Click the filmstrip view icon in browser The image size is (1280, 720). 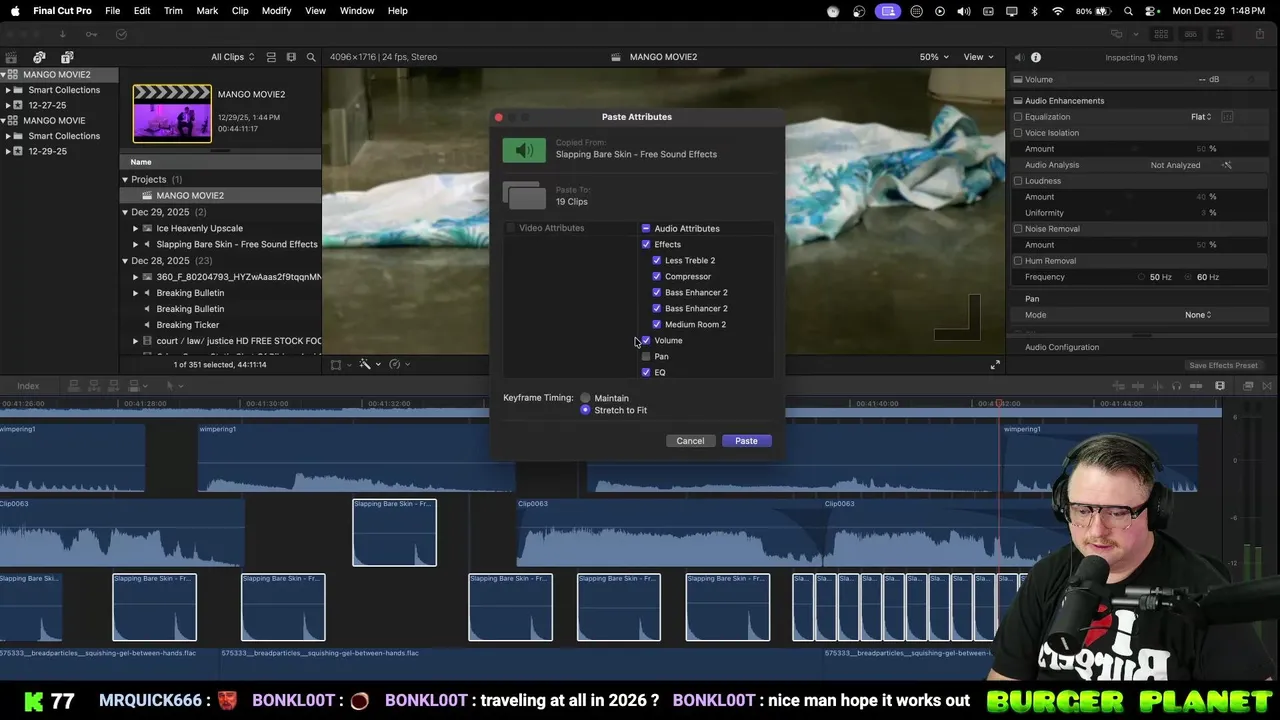click(x=291, y=57)
